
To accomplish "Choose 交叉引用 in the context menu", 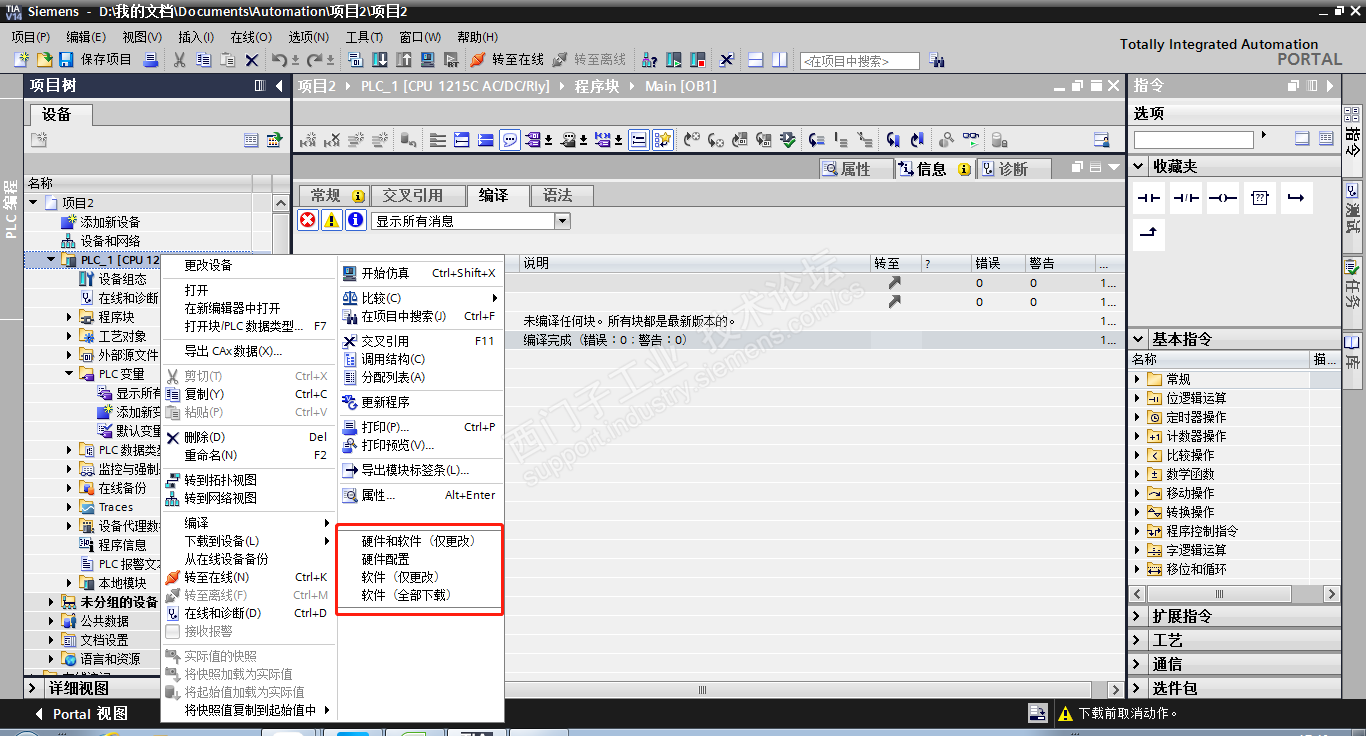I will coord(419,341).
